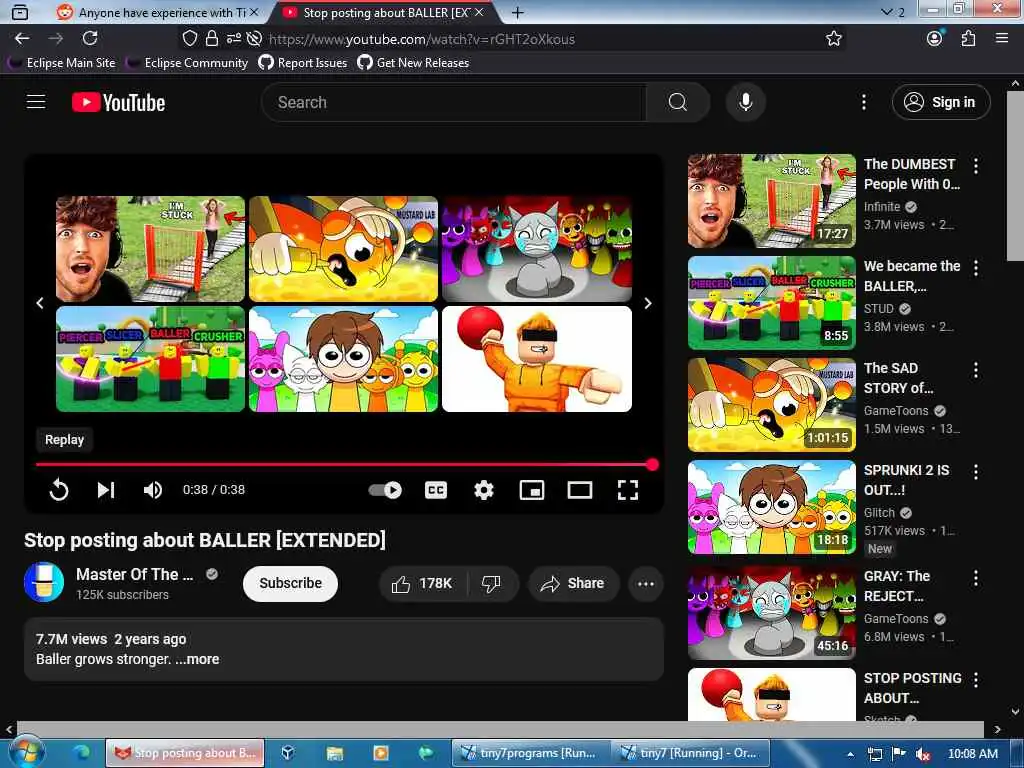
Task: Focus the YouTube Search field
Action: click(454, 102)
